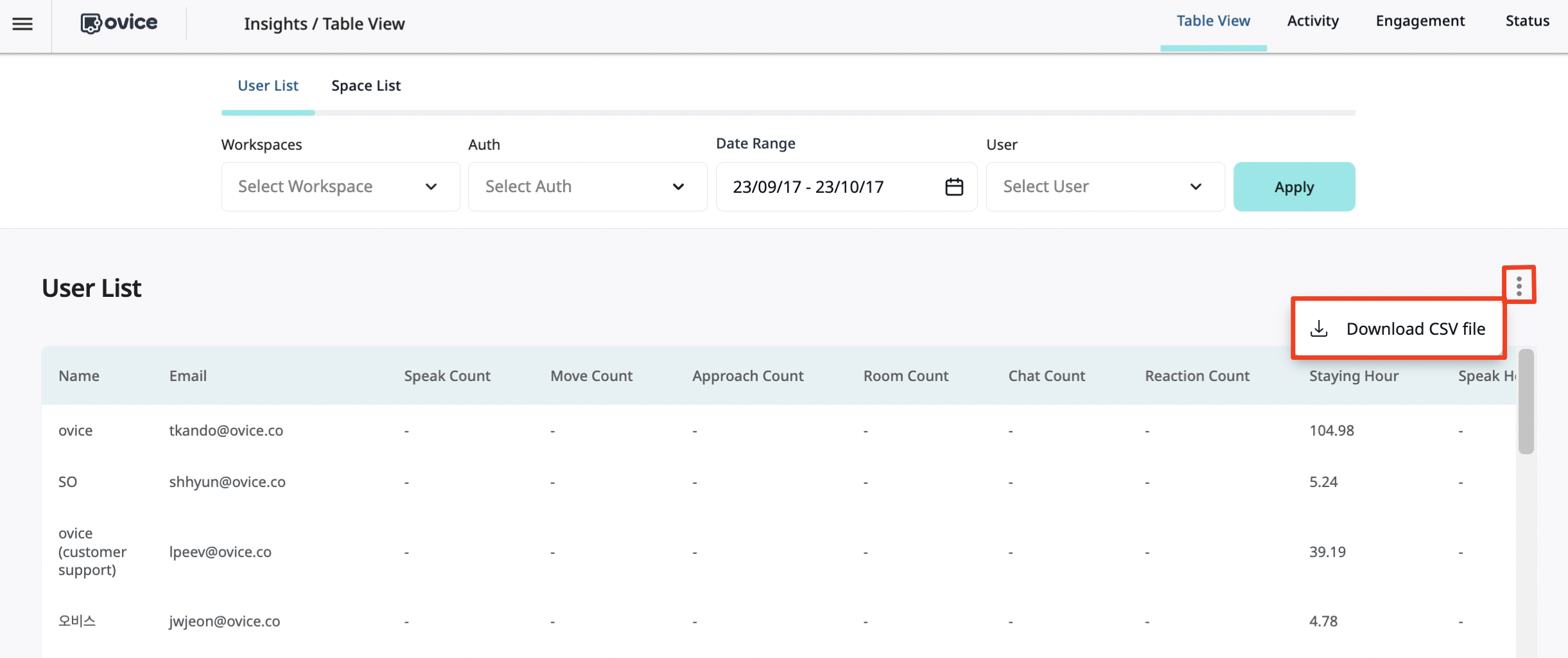The height and width of the screenshot is (658, 1568).
Task: Click staying hour value 4.78
Action: tap(1323, 621)
